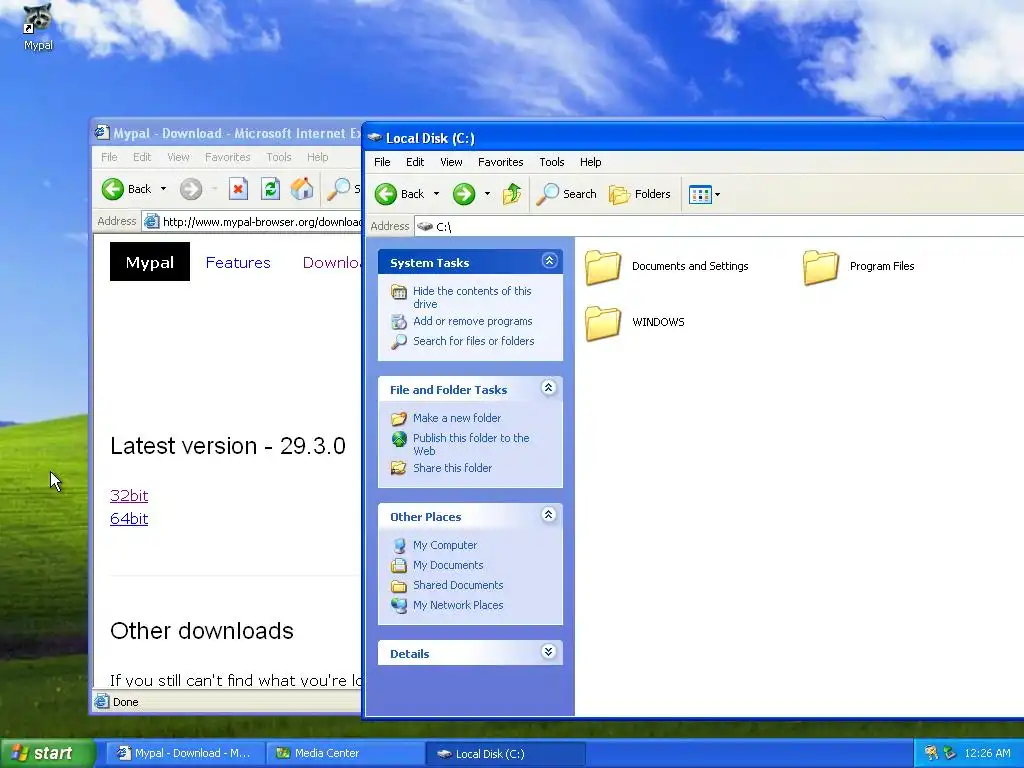
Task: Open My Computer in Other Places
Action: click(x=445, y=545)
